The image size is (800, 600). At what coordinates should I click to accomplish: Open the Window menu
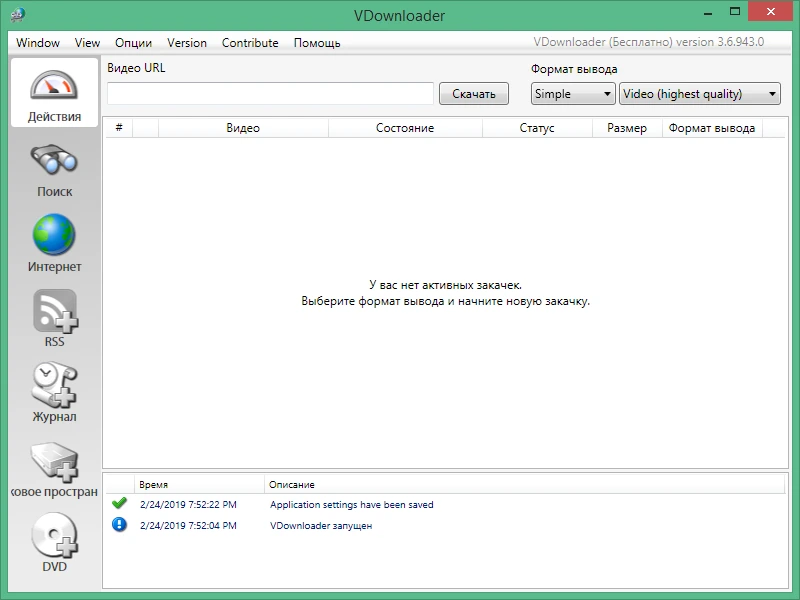[x=38, y=43]
